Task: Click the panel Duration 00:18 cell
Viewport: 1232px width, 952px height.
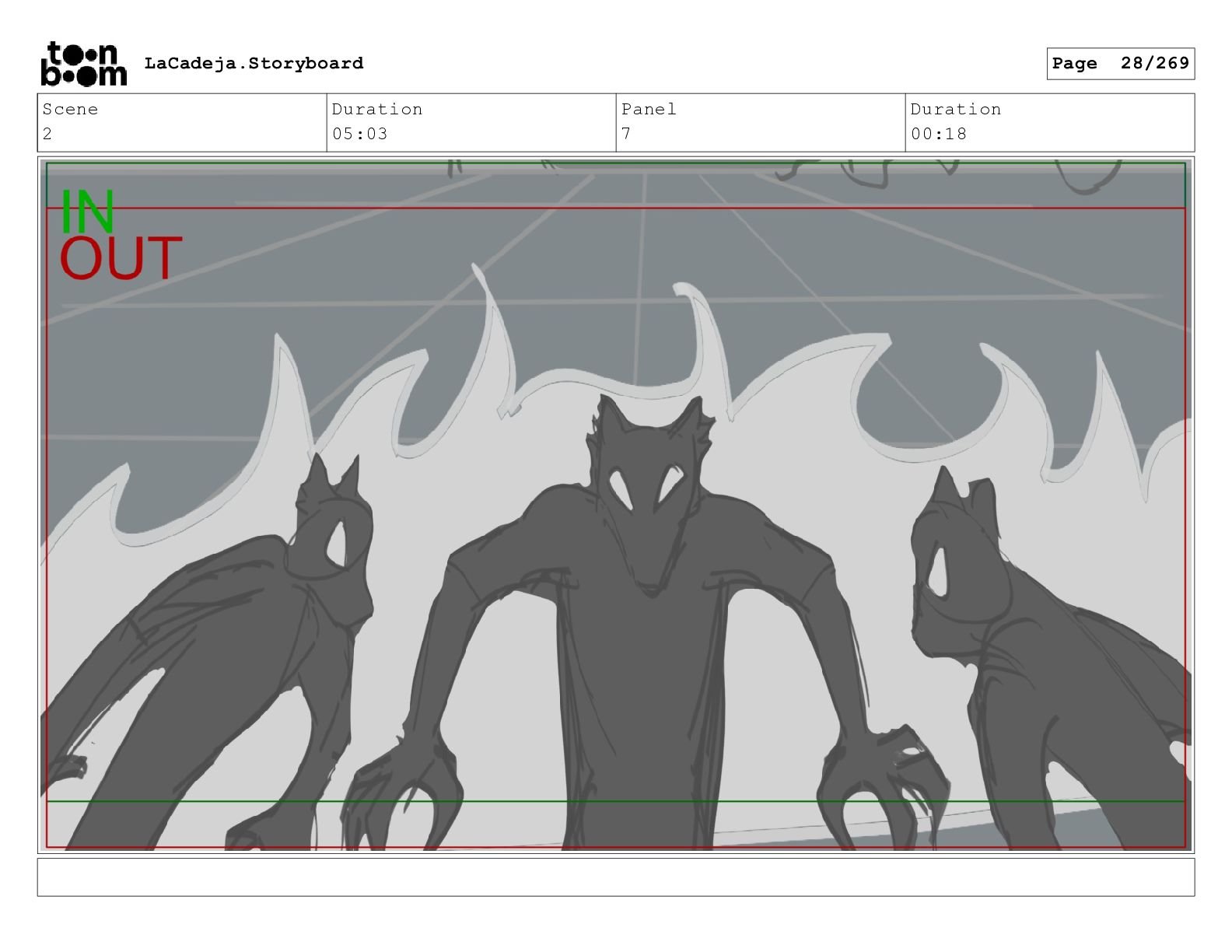Action: click(1049, 122)
